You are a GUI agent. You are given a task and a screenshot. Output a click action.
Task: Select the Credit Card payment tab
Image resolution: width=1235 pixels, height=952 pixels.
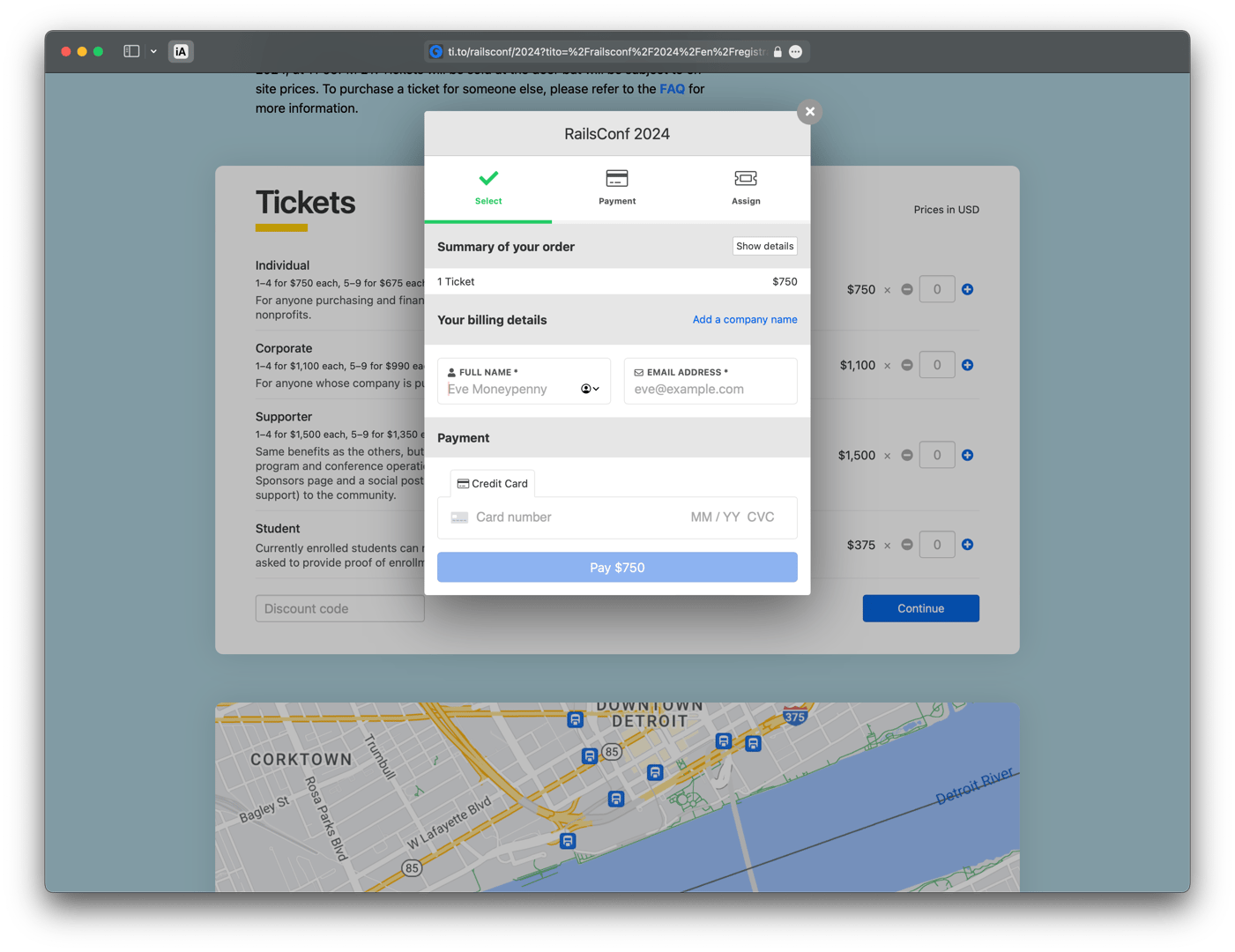pos(493,483)
